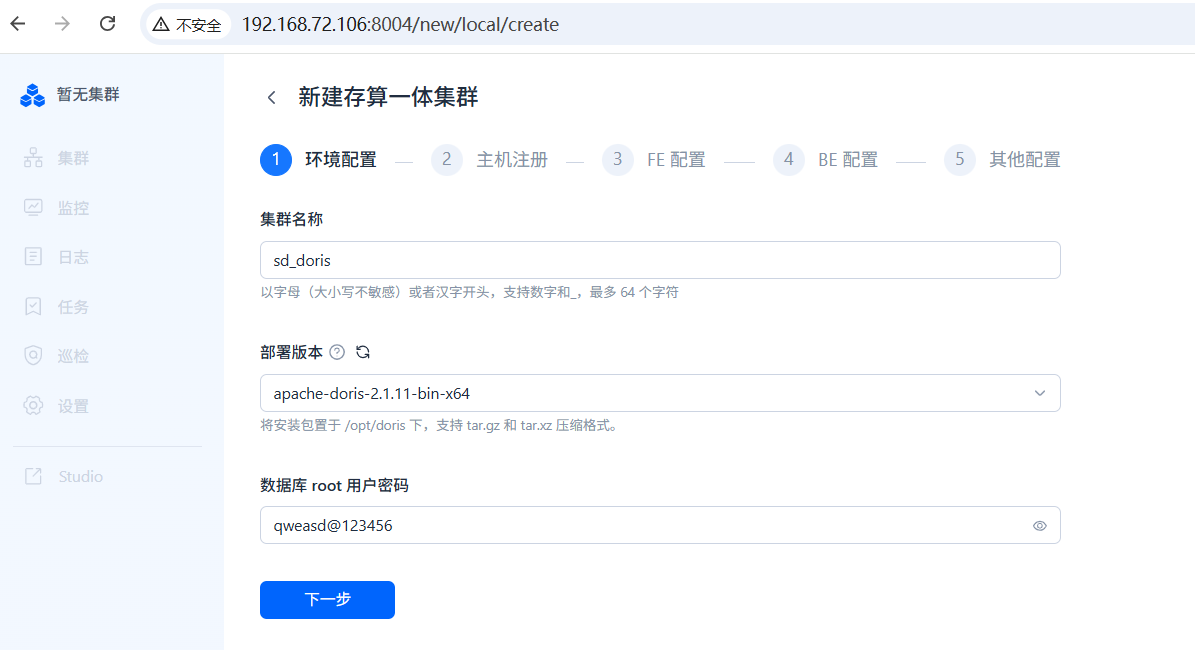Screen dimensions: 1195x650
Task: Click the 任务 tasks icon
Action: [x=33, y=307]
